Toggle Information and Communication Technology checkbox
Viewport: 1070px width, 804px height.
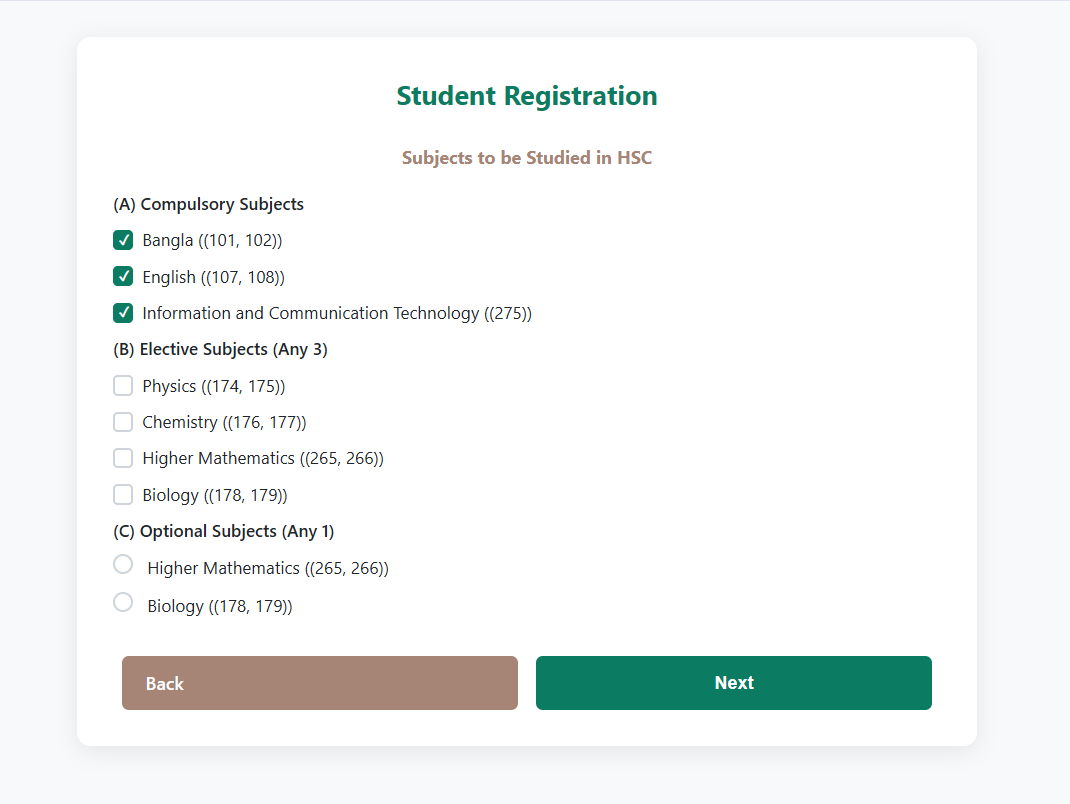[x=123, y=313]
